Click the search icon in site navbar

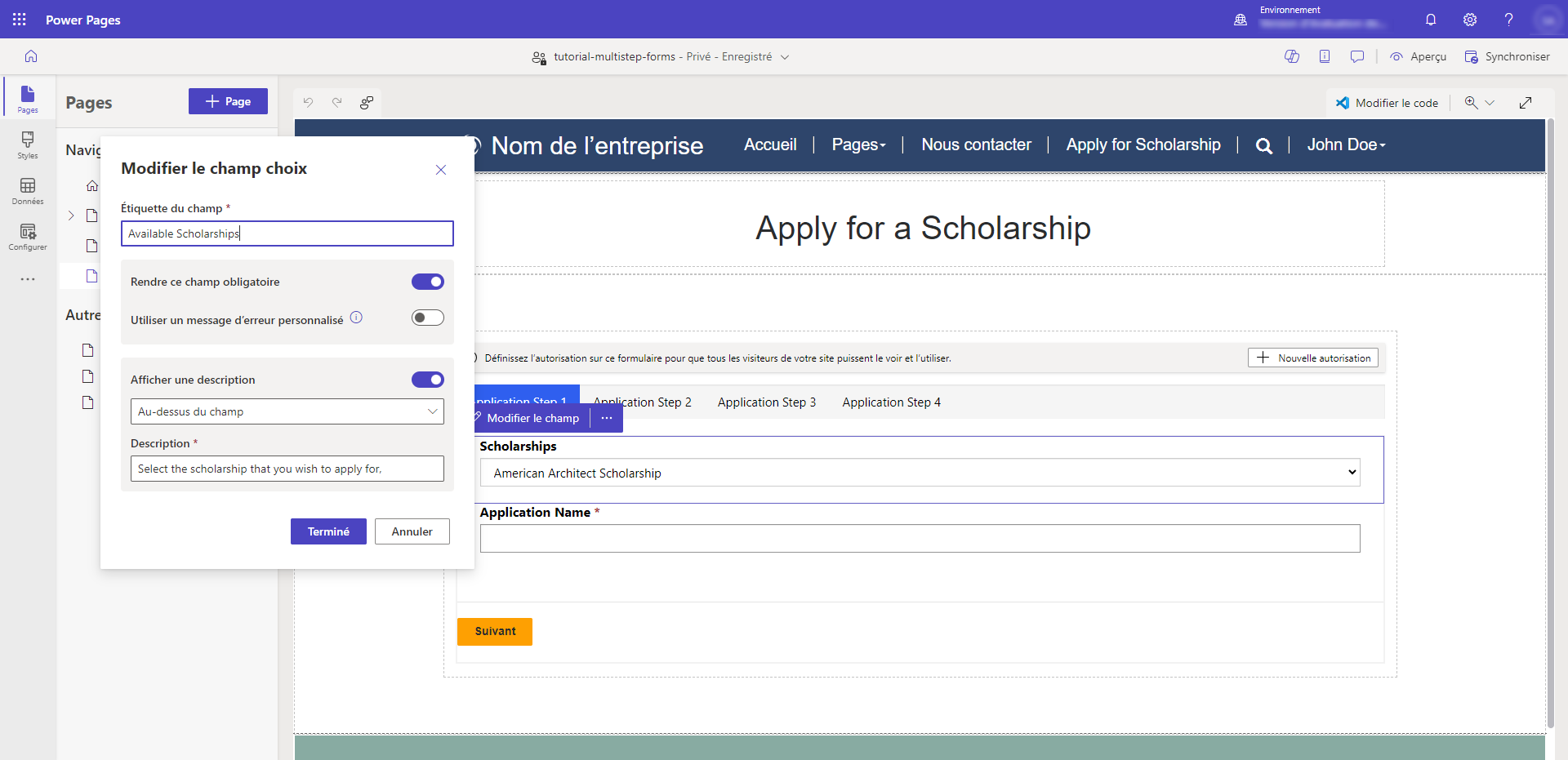pos(1263,146)
